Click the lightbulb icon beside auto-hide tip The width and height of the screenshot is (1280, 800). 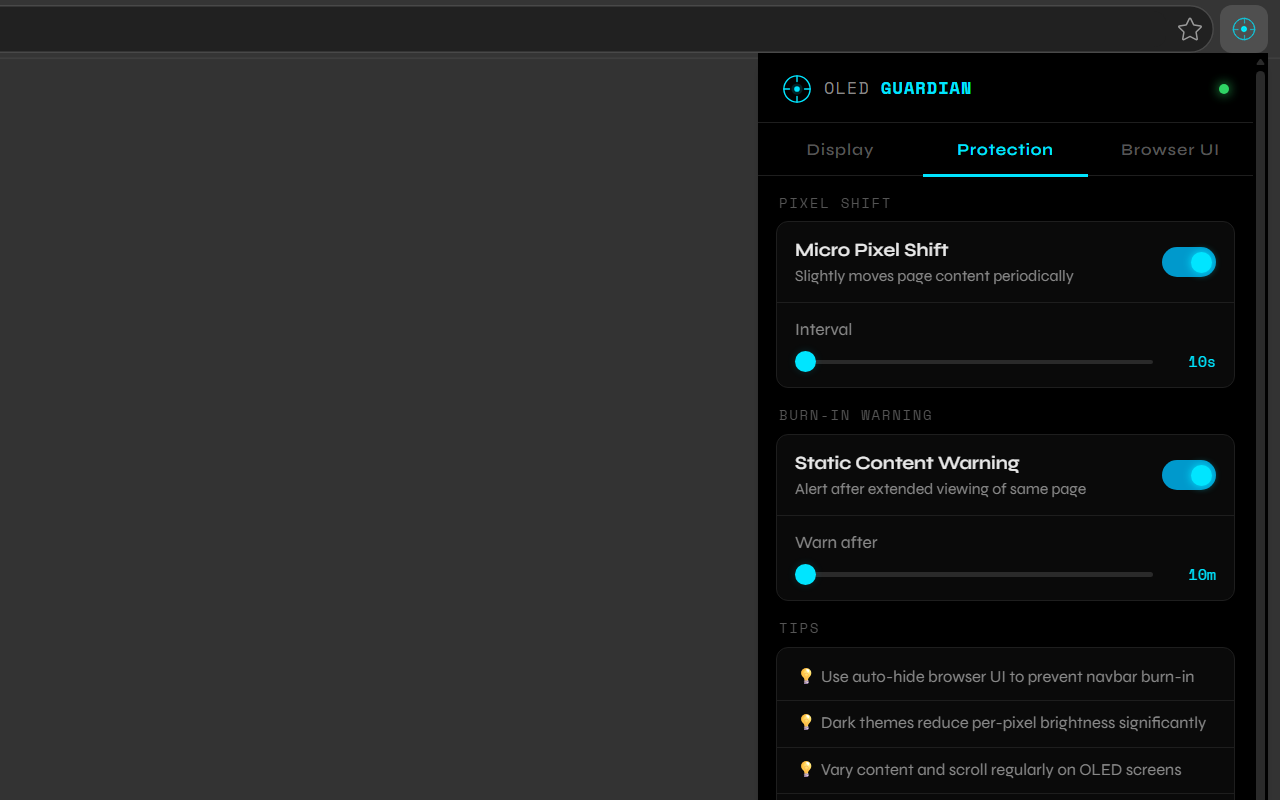pyautogui.click(x=806, y=676)
